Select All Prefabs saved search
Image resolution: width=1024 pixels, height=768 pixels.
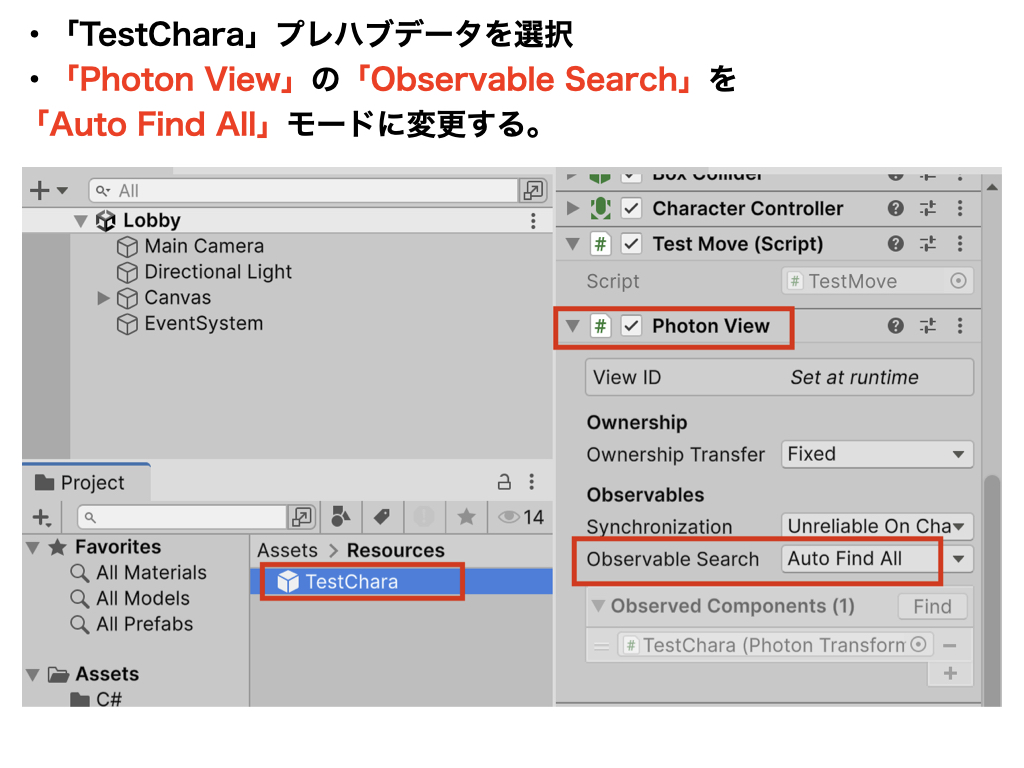click(x=144, y=624)
